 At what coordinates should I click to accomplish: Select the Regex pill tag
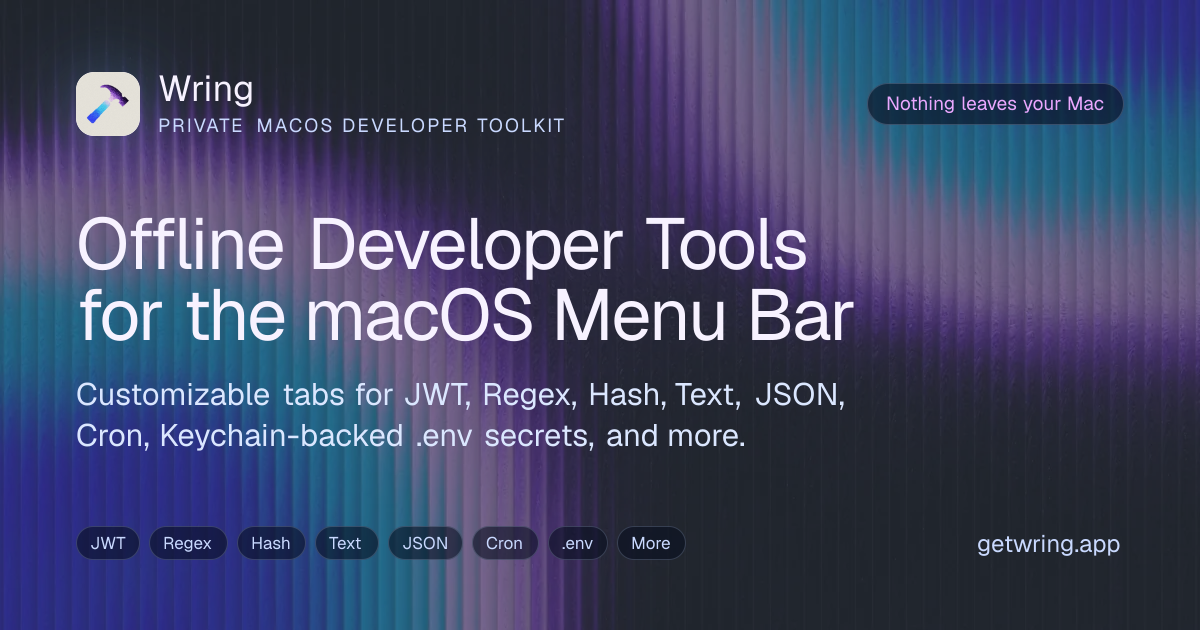(x=188, y=543)
